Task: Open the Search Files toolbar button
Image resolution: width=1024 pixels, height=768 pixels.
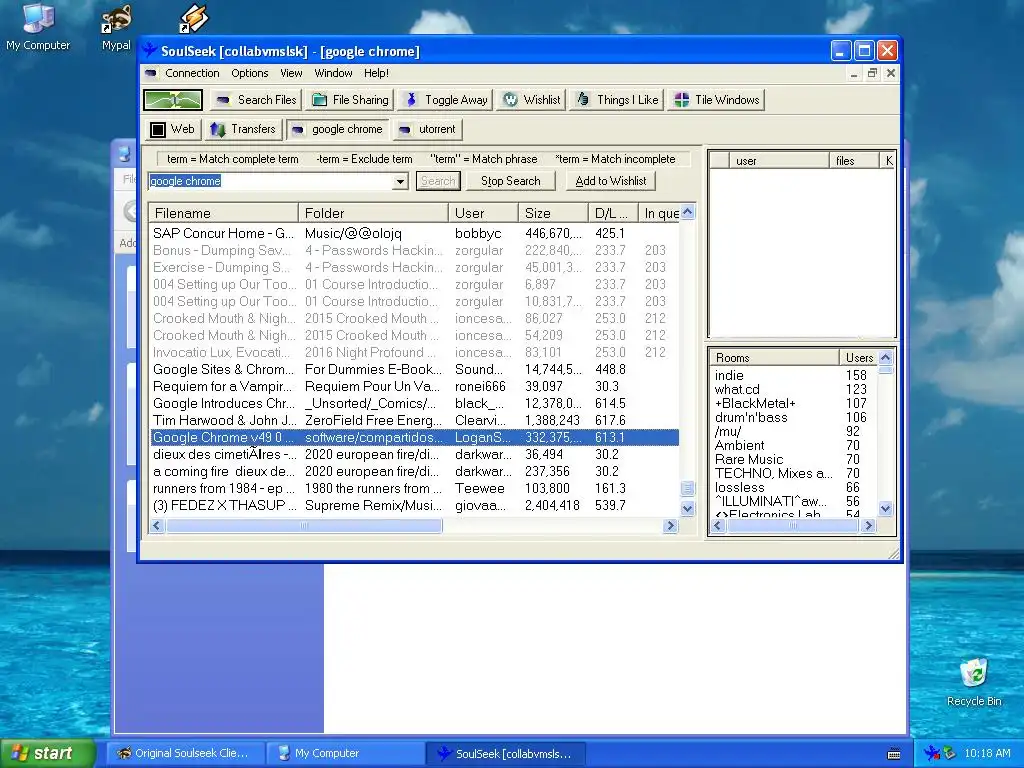Action: 256,100
